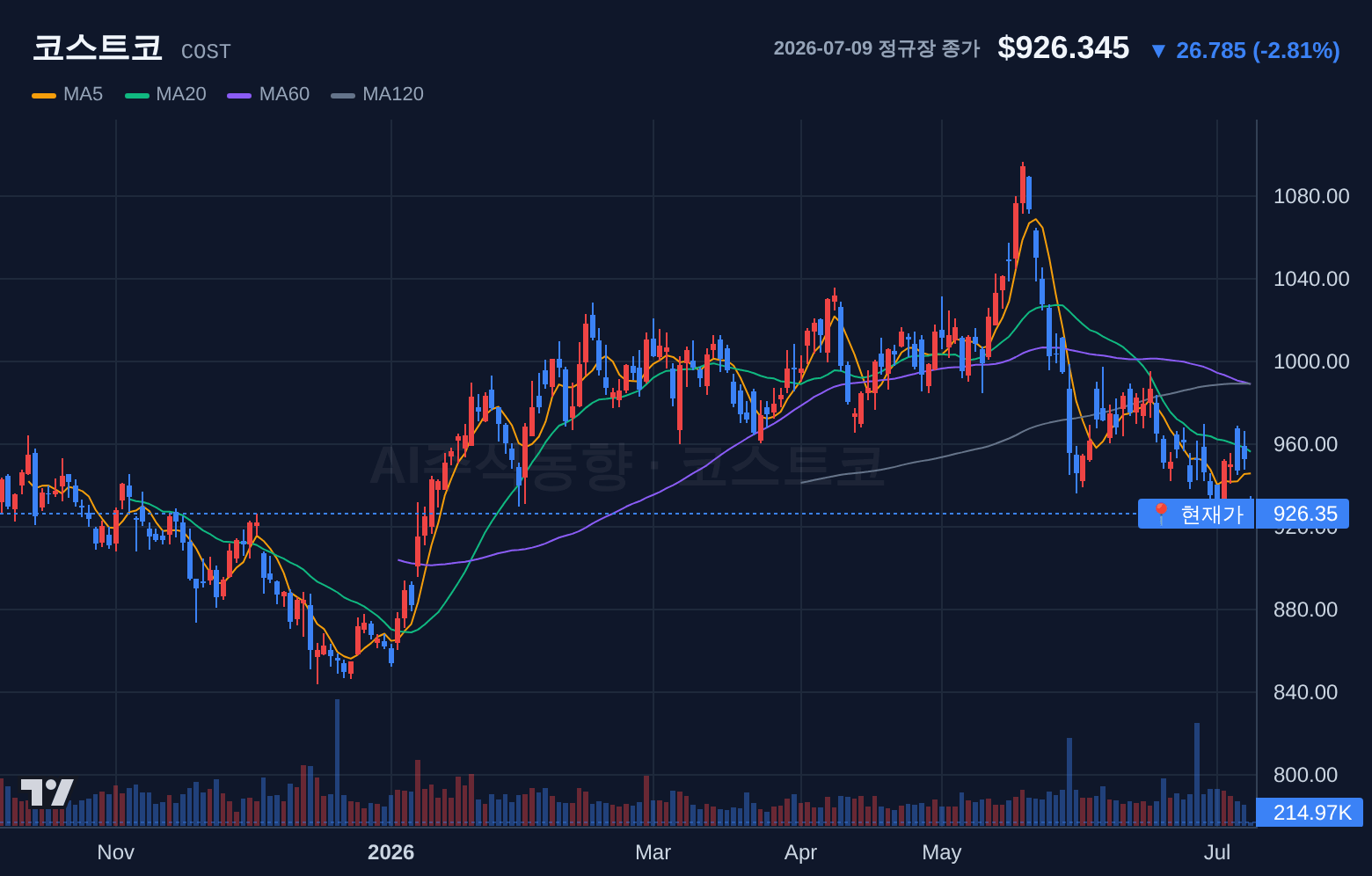Click the MA5 orange legend swatch
The width and height of the screenshot is (1372, 876).
coord(44,95)
